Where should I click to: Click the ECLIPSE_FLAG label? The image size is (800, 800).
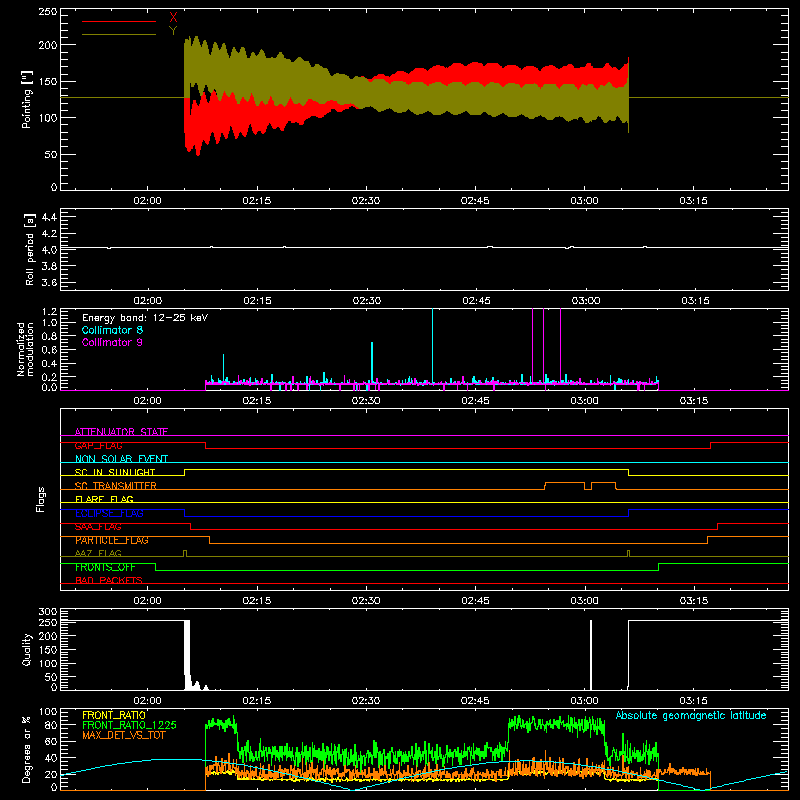tap(109, 513)
